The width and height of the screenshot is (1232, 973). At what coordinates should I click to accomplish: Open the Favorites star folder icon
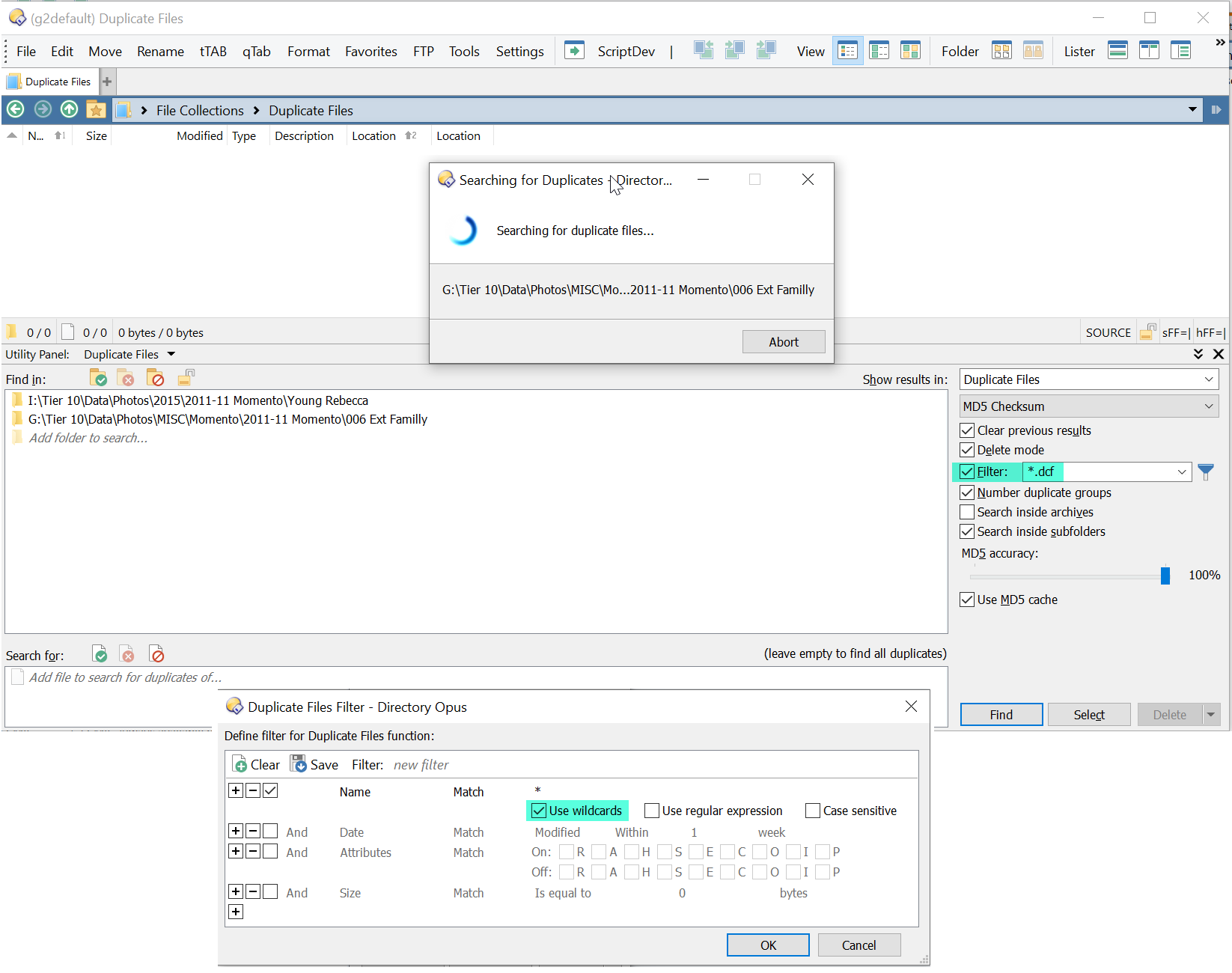click(x=96, y=109)
